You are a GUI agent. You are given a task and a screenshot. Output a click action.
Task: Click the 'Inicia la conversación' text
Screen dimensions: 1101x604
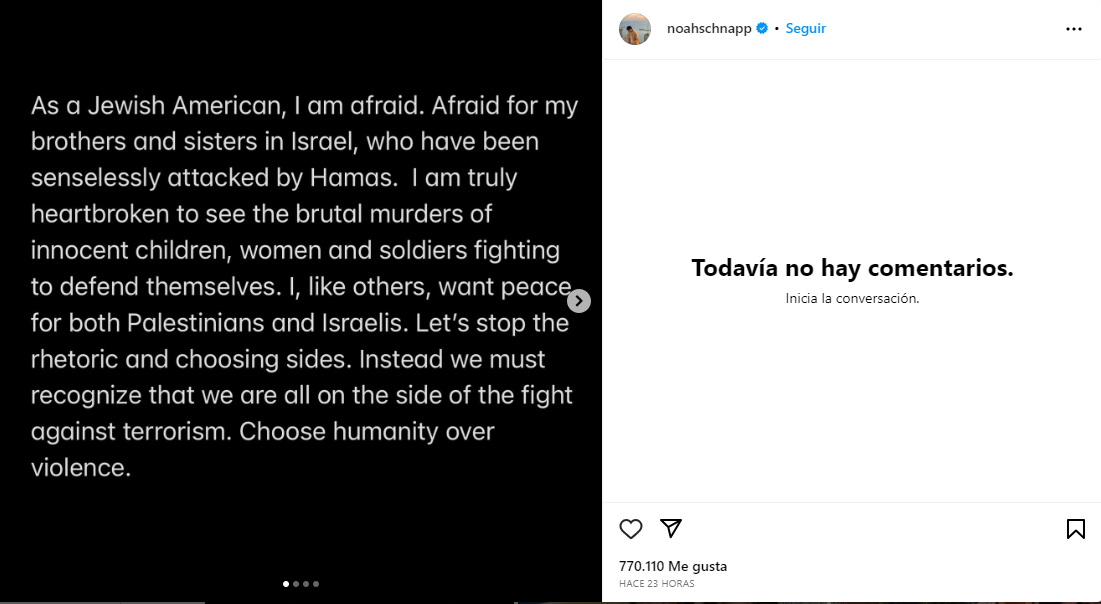coord(852,298)
